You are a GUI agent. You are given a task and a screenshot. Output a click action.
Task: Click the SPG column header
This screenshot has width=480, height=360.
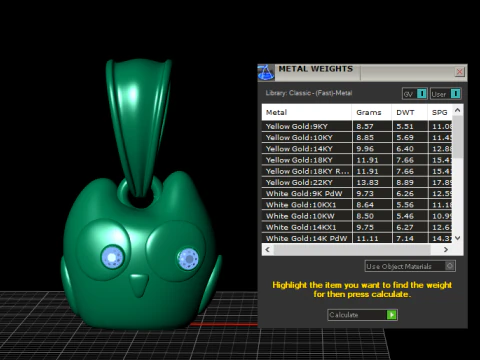[440, 112]
